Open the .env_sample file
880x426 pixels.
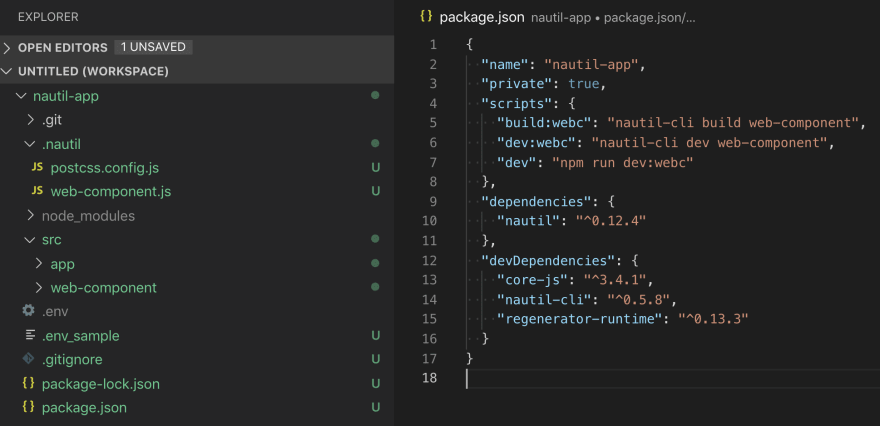point(80,336)
